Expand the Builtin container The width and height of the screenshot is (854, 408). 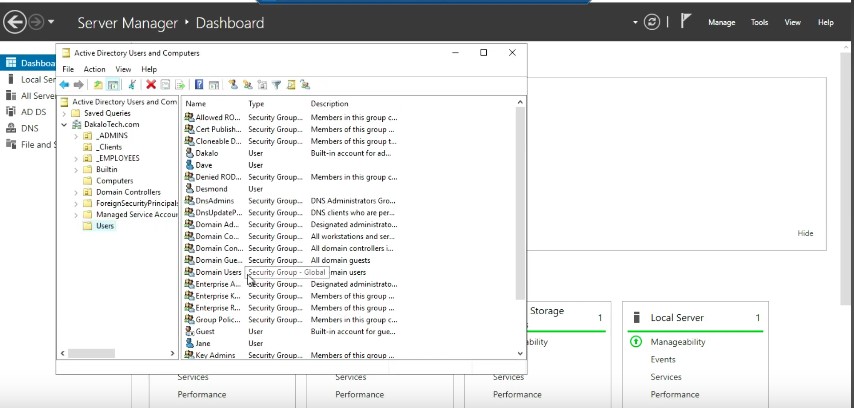76,169
